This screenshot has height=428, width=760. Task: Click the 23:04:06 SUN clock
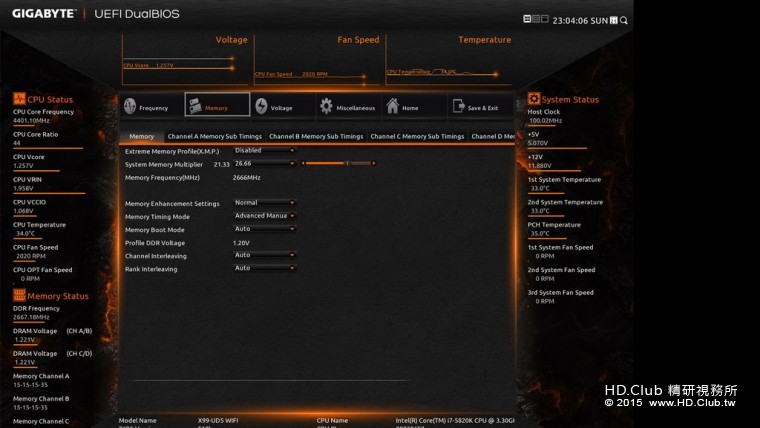point(580,20)
